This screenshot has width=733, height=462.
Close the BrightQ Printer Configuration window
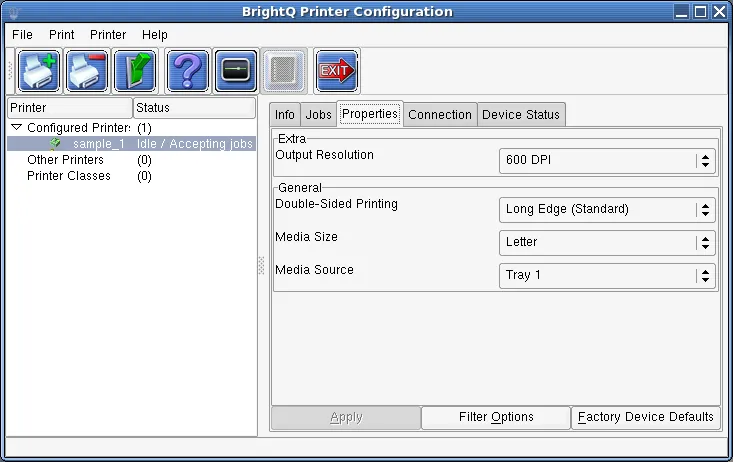point(719,12)
